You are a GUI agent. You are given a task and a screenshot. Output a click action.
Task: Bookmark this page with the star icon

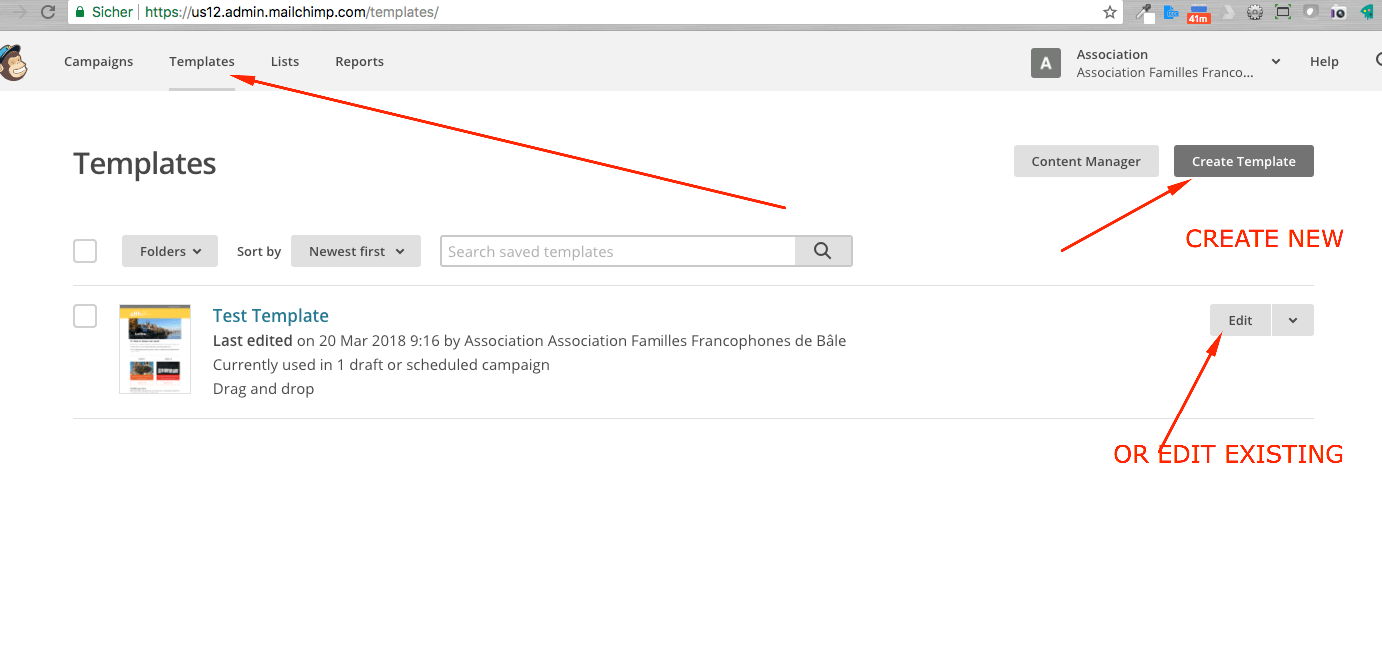[1109, 12]
